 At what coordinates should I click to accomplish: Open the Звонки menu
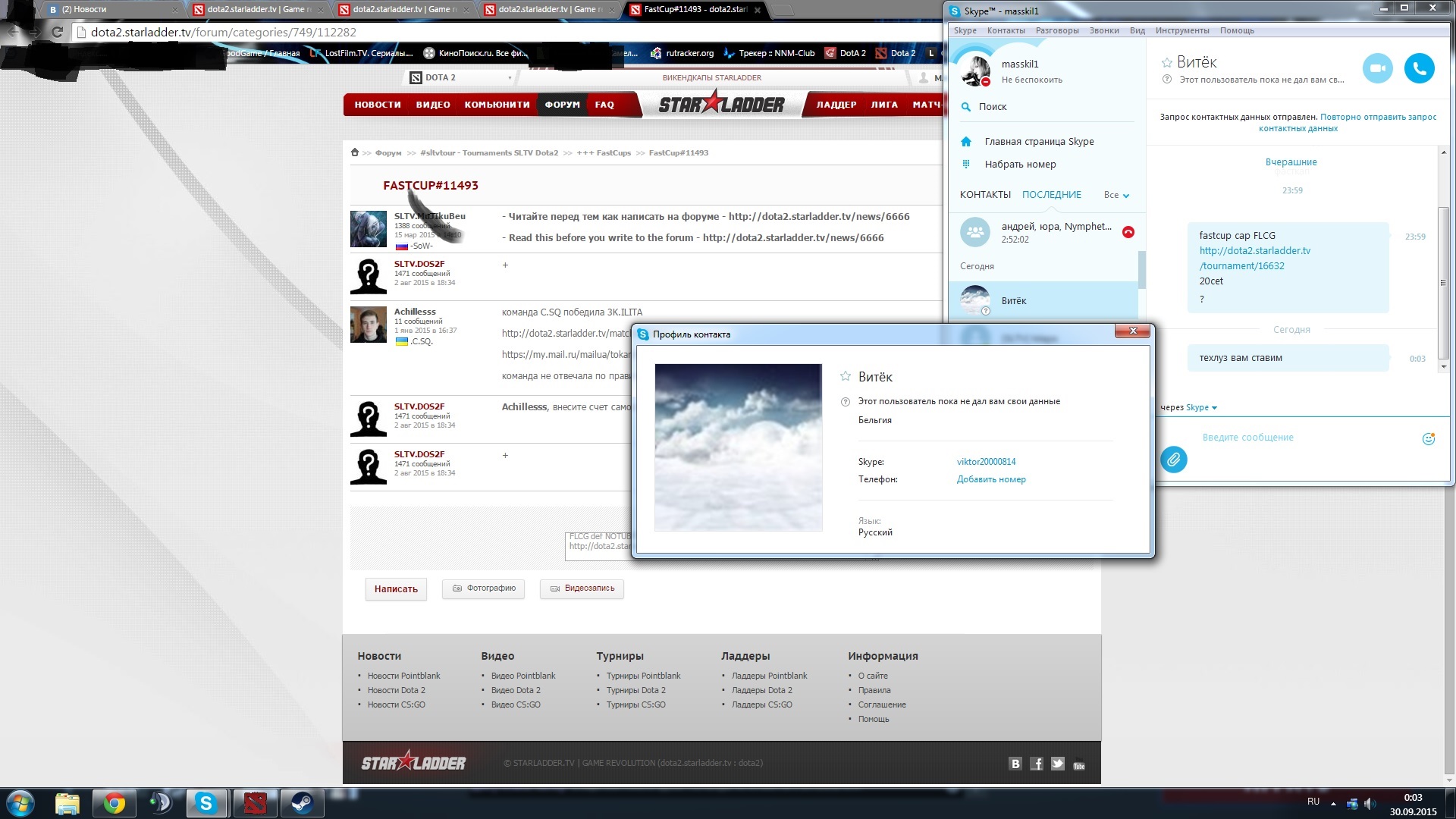[x=1103, y=30]
